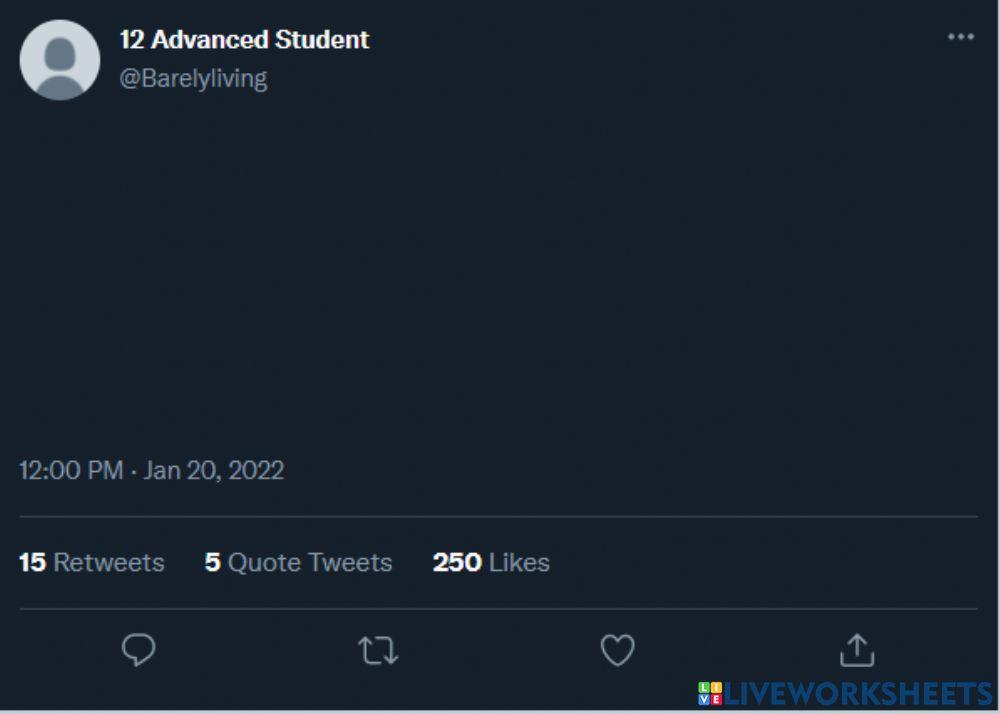View the Retweets list
This screenshot has width=1000, height=714.
pos(108,563)
